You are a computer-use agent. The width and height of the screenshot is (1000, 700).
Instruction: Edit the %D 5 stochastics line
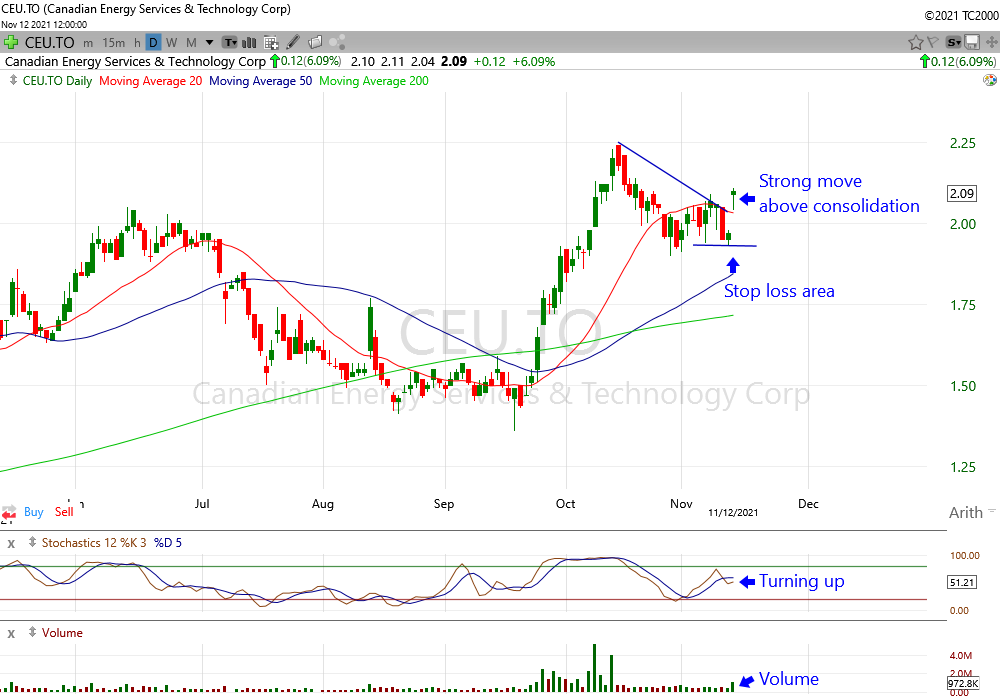pyautogui.click(x=168, y=543)
